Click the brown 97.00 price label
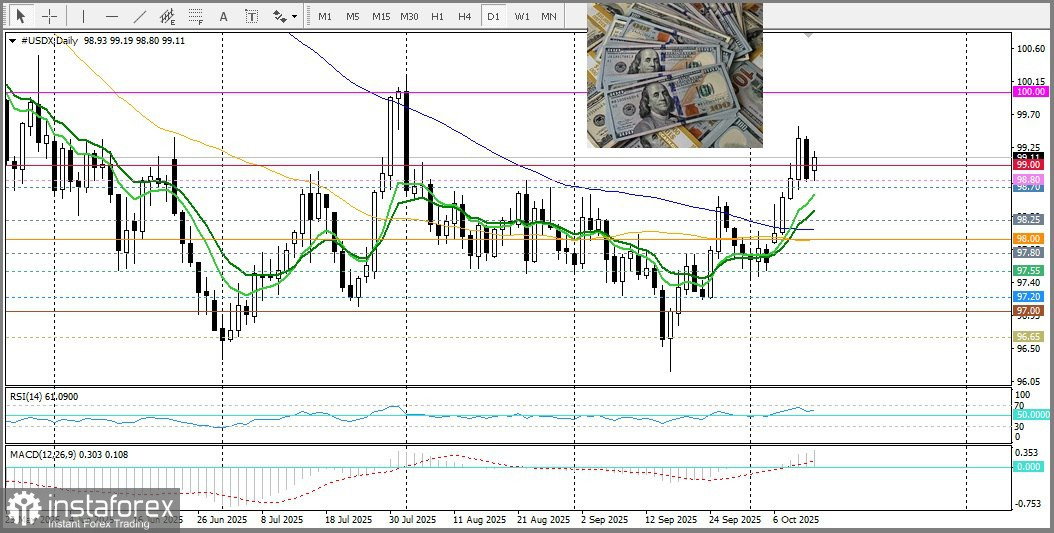1054x533 pixels. pyautogui.click(x=1029, y=311)
